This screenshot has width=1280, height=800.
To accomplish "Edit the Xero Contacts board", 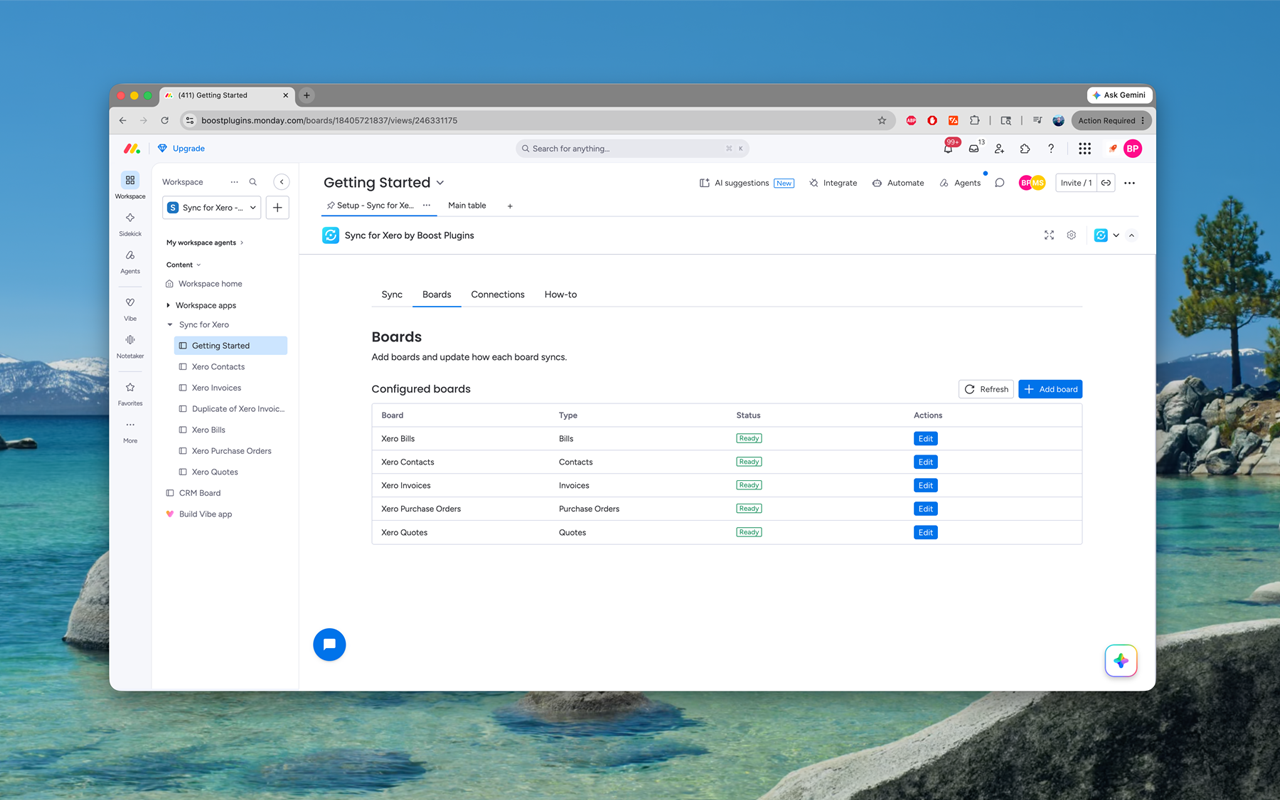I will [926, 462].
